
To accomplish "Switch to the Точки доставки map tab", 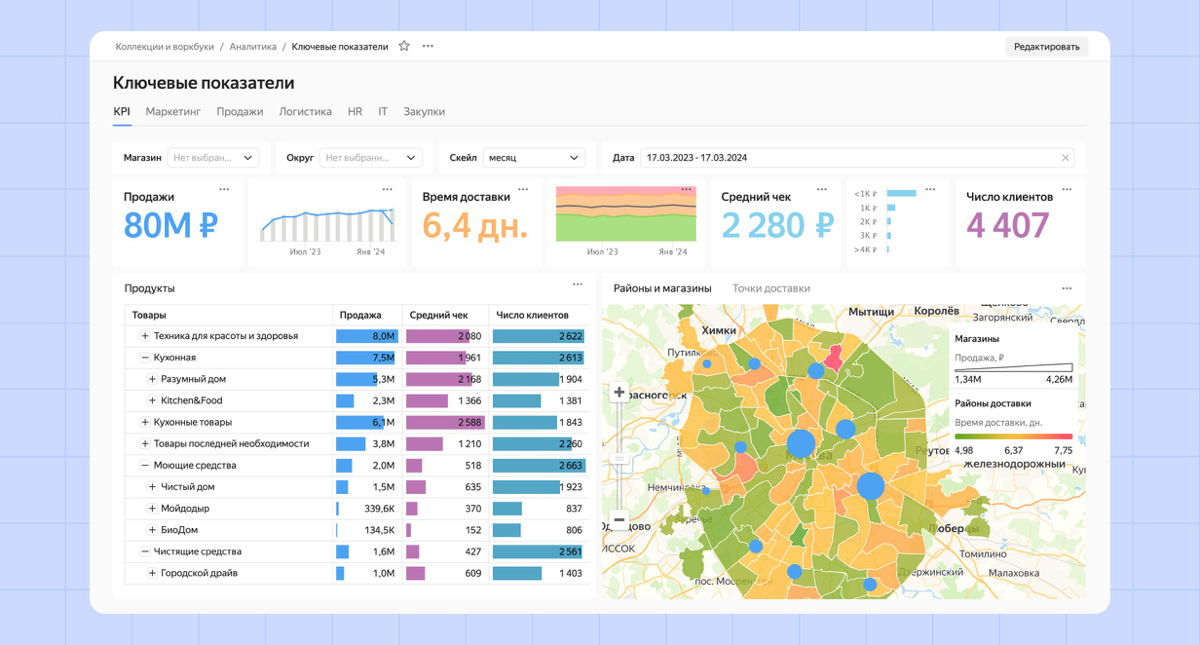I will click(771, 288).
